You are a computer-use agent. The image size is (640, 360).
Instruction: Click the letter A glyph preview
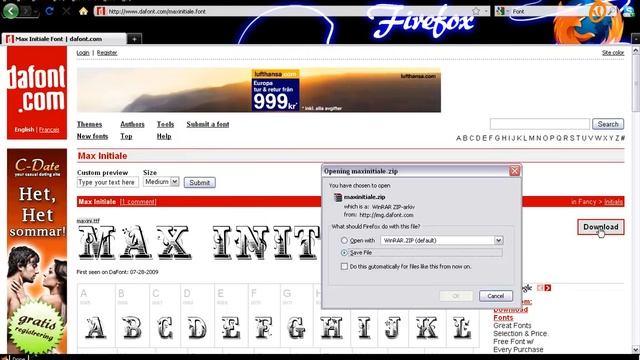(x=95, y=327)
